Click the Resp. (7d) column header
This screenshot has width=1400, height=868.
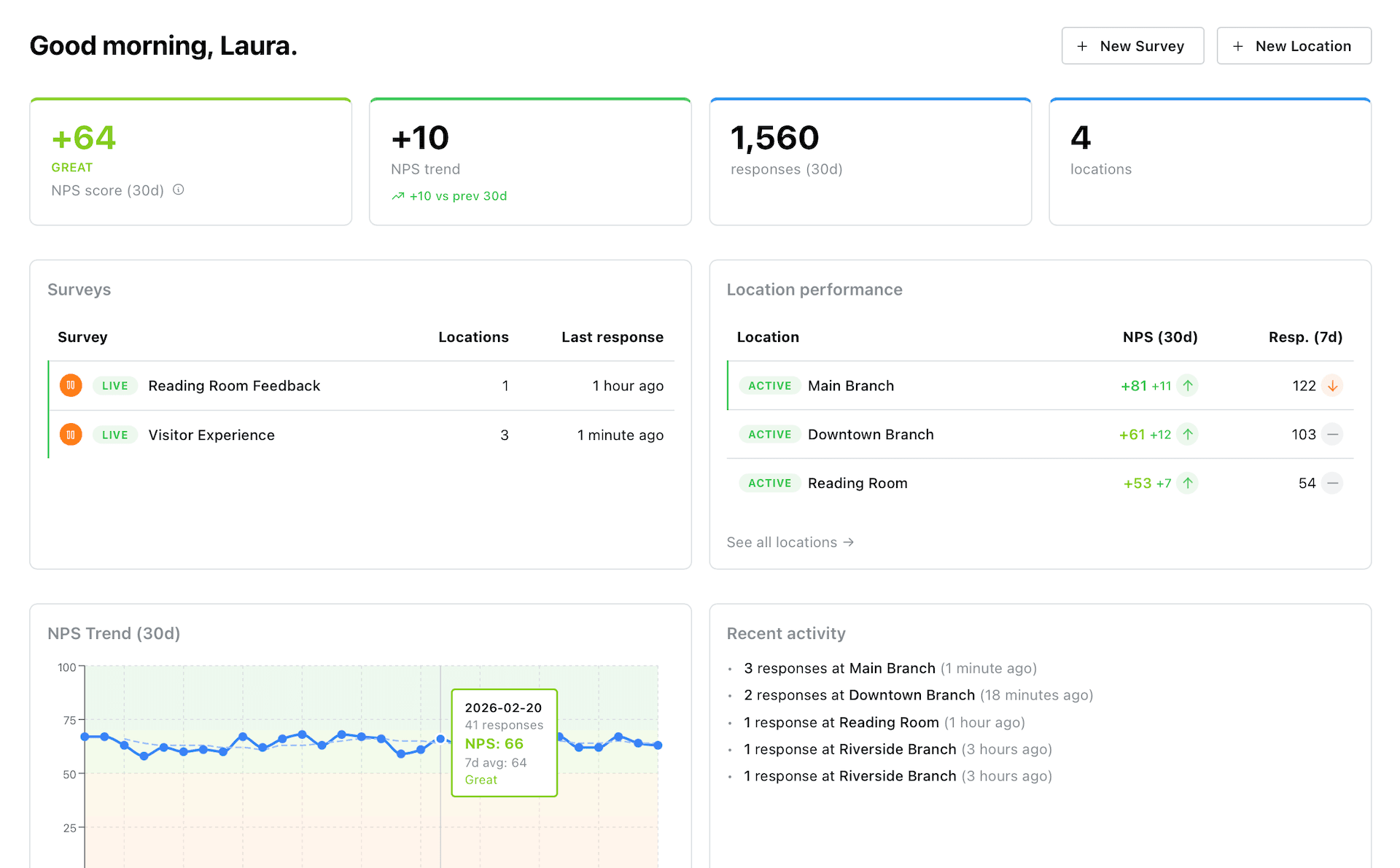[1305, 337]
